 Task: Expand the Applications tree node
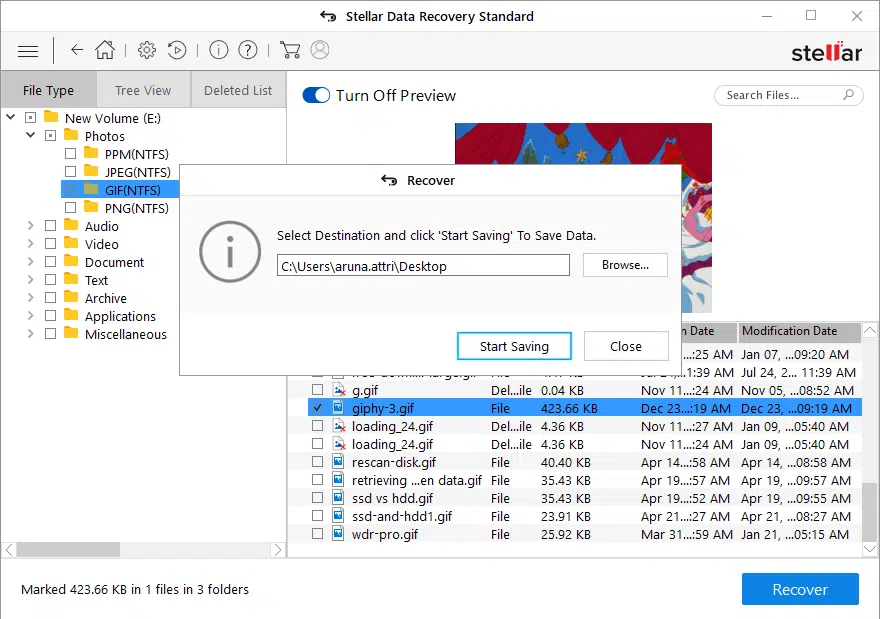pyautogui.click(x=30, y=315)
